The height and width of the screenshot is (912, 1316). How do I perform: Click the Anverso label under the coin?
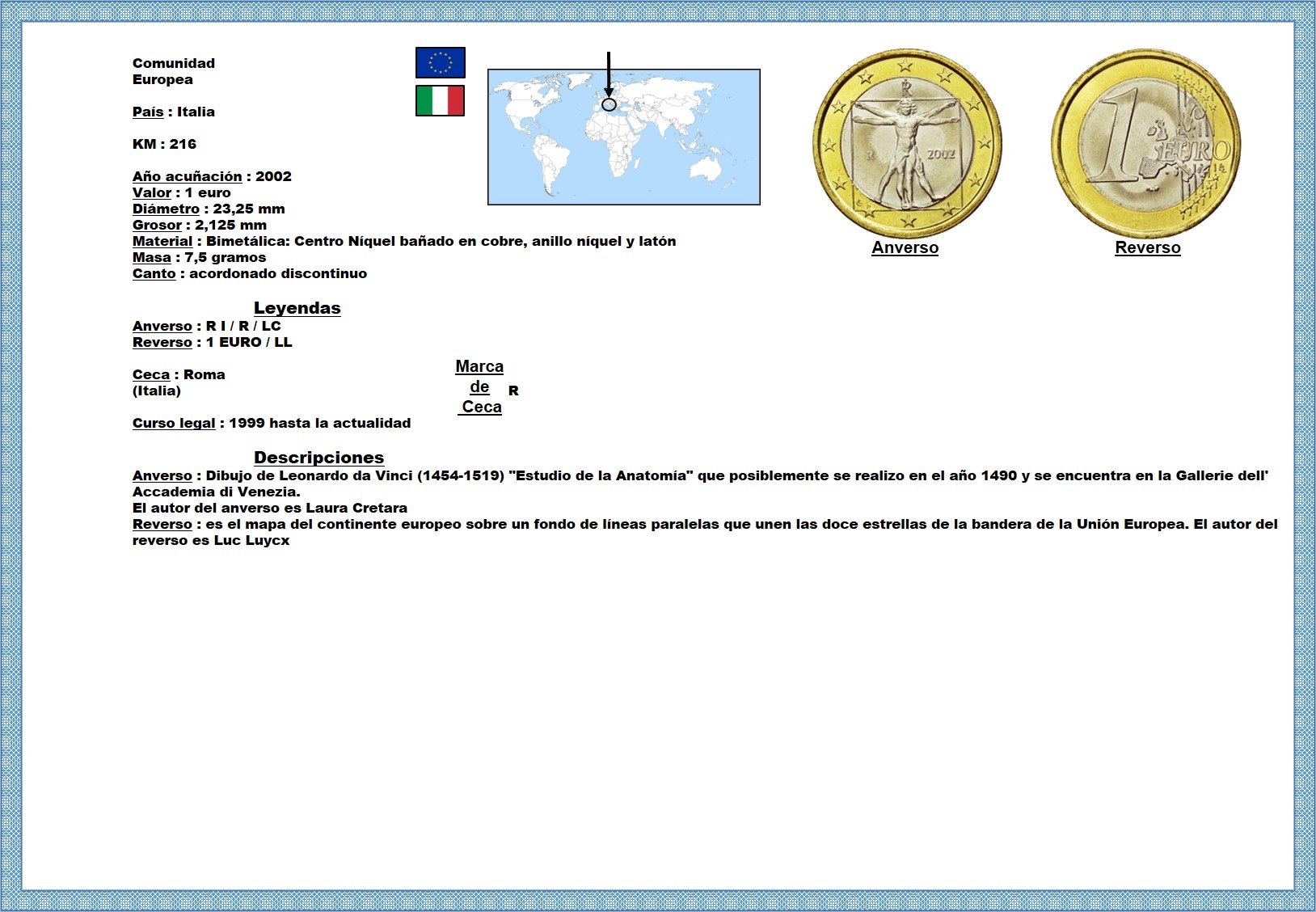coord(905,248)
